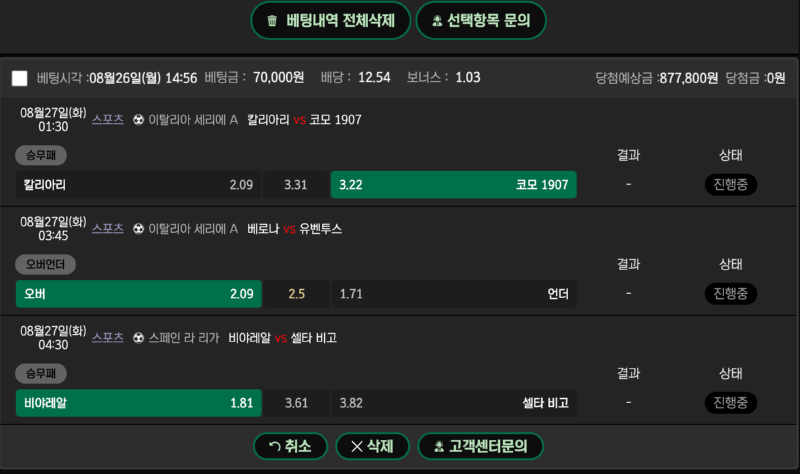Screen dimensions: 800x474
Task: Choose the 언더 1.71 option
Action: tap(454, 294)
